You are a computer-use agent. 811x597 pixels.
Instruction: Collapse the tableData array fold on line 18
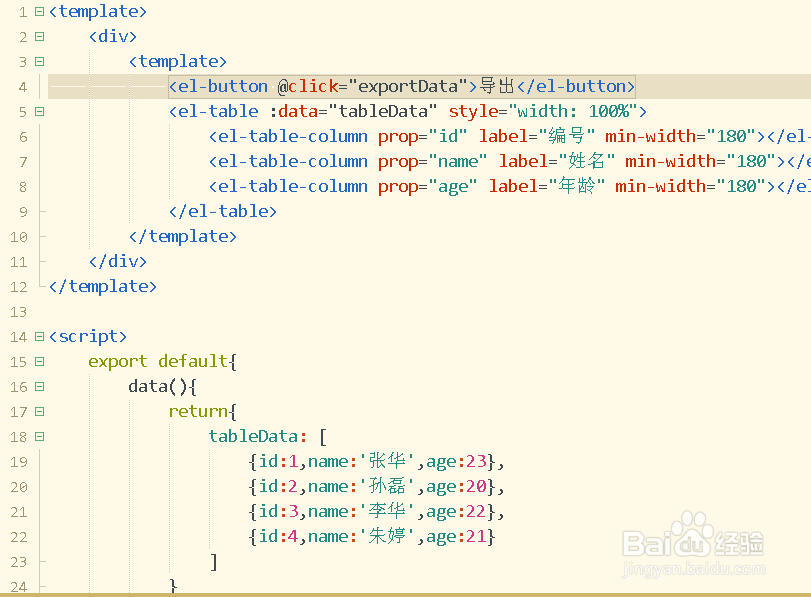(39, 437)
